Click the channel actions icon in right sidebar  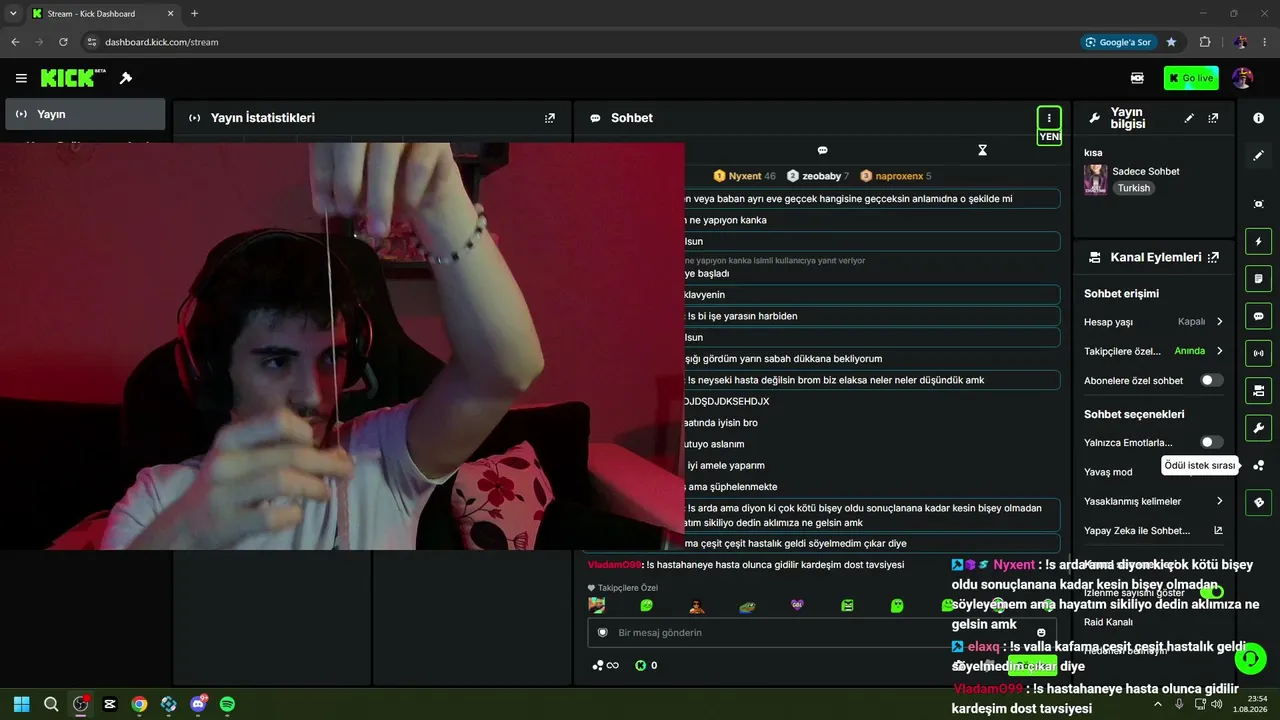1258,390
